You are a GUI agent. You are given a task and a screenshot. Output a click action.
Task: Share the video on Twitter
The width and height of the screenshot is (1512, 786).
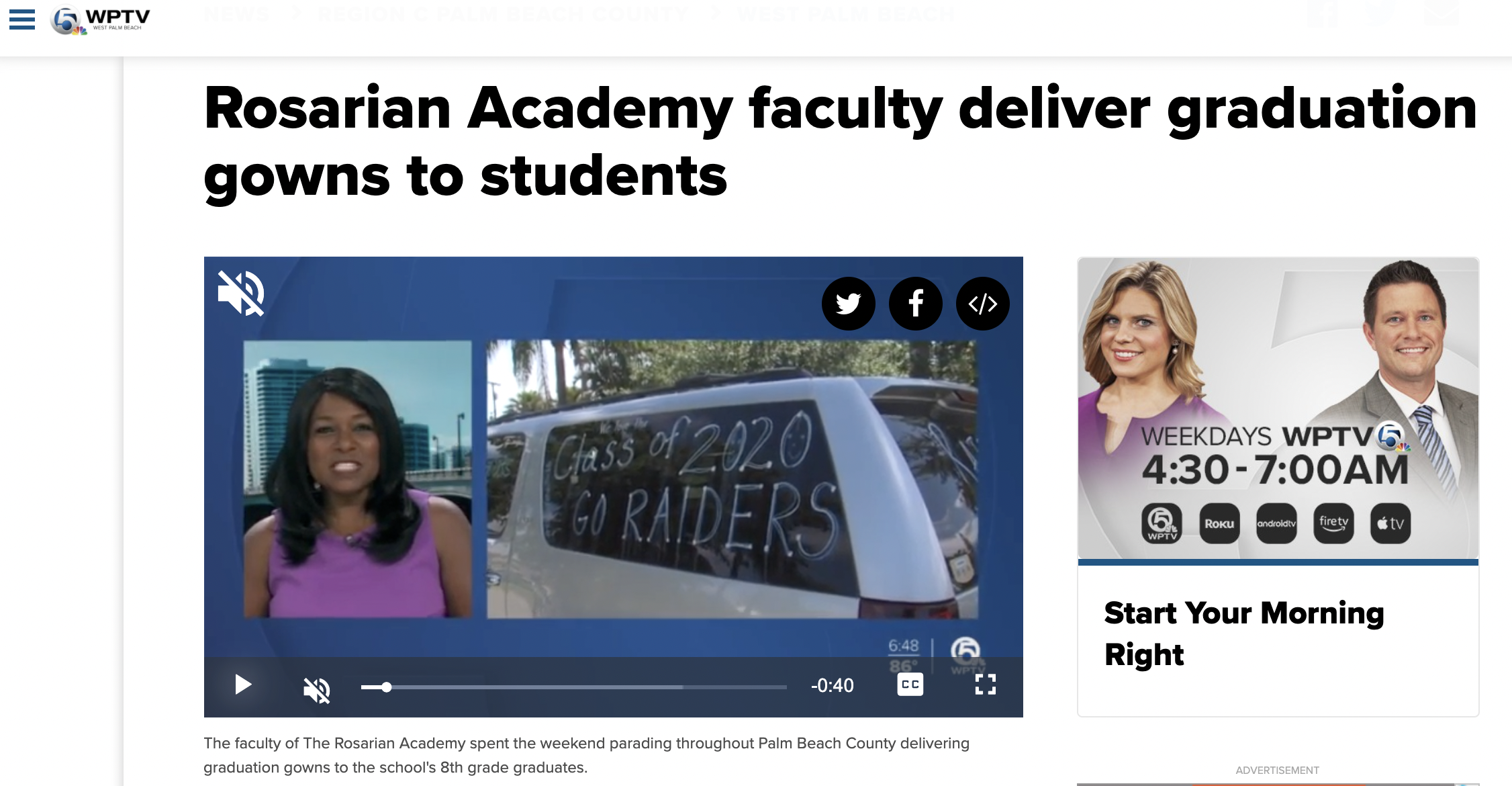tap(848, 304)
